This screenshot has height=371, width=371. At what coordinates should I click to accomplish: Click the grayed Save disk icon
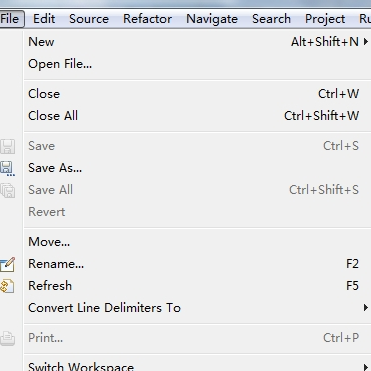point(7,146)
